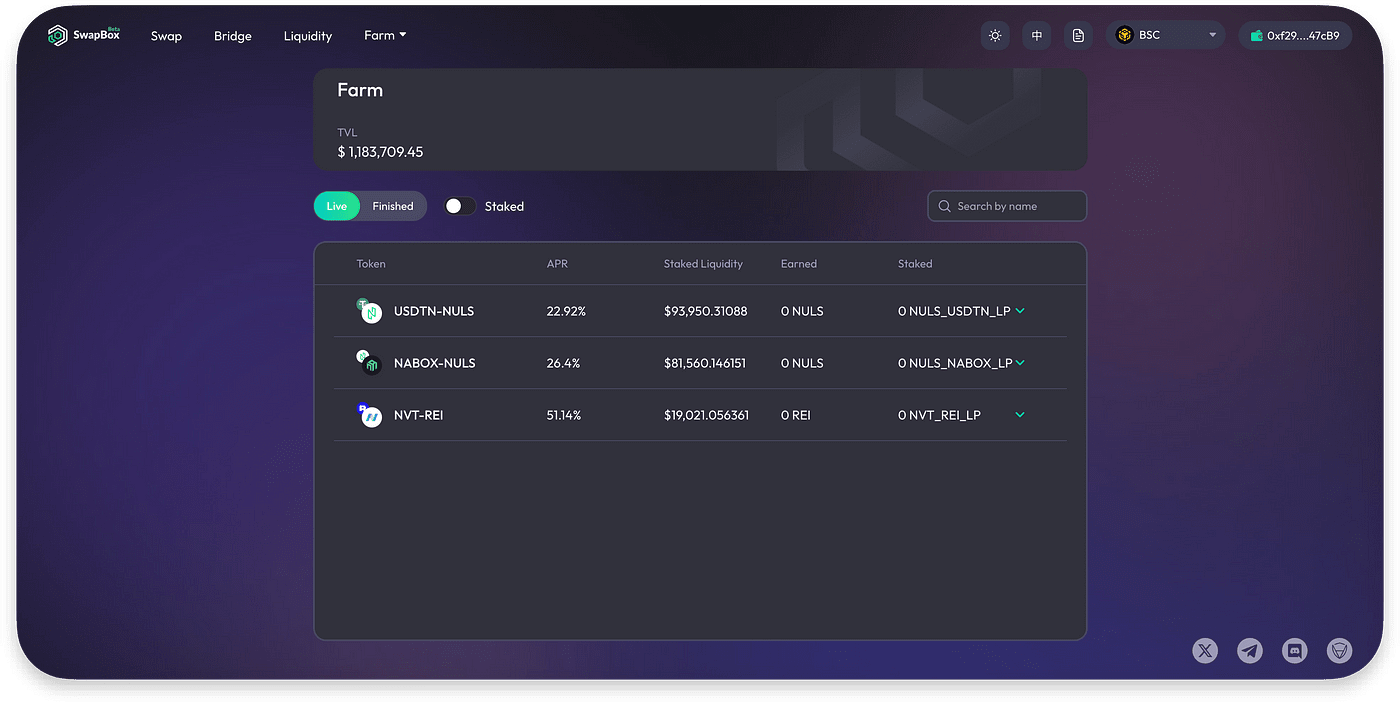Viewport: 1400px width, 707px height.
Task: Click the NABOX-NULS pair name
Action: 435,363
